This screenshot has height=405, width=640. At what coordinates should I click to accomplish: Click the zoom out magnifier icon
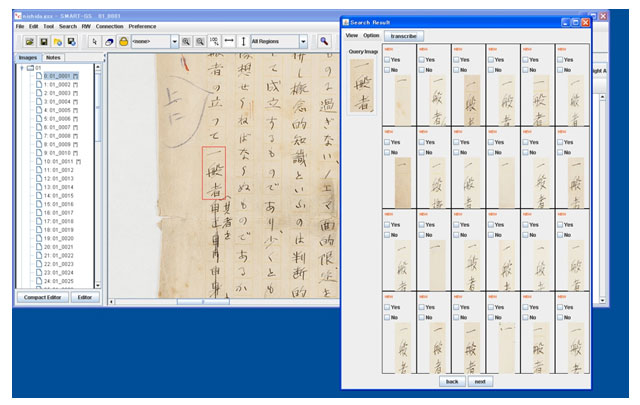(201, 41)
